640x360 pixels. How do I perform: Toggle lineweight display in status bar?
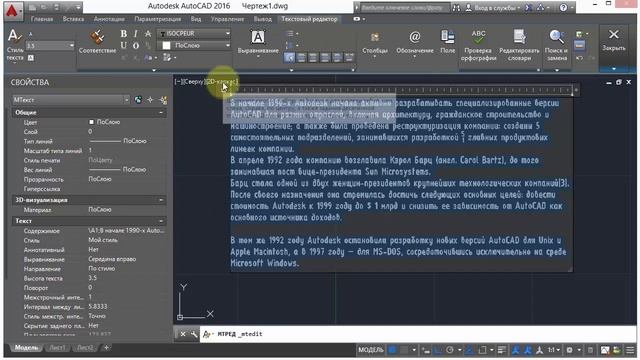[x=502, y=350]
